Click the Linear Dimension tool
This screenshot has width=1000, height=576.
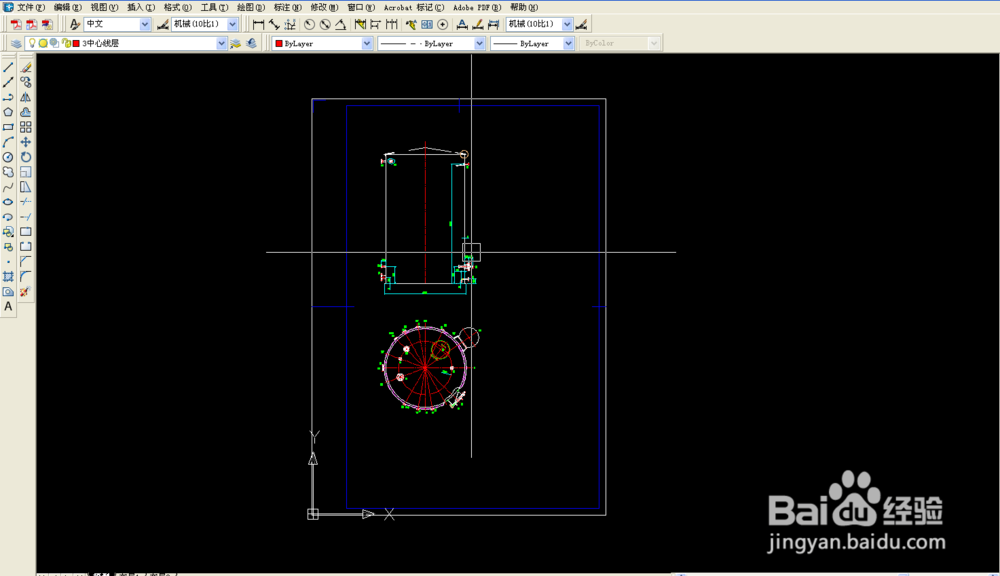click(x=258, y=24)
